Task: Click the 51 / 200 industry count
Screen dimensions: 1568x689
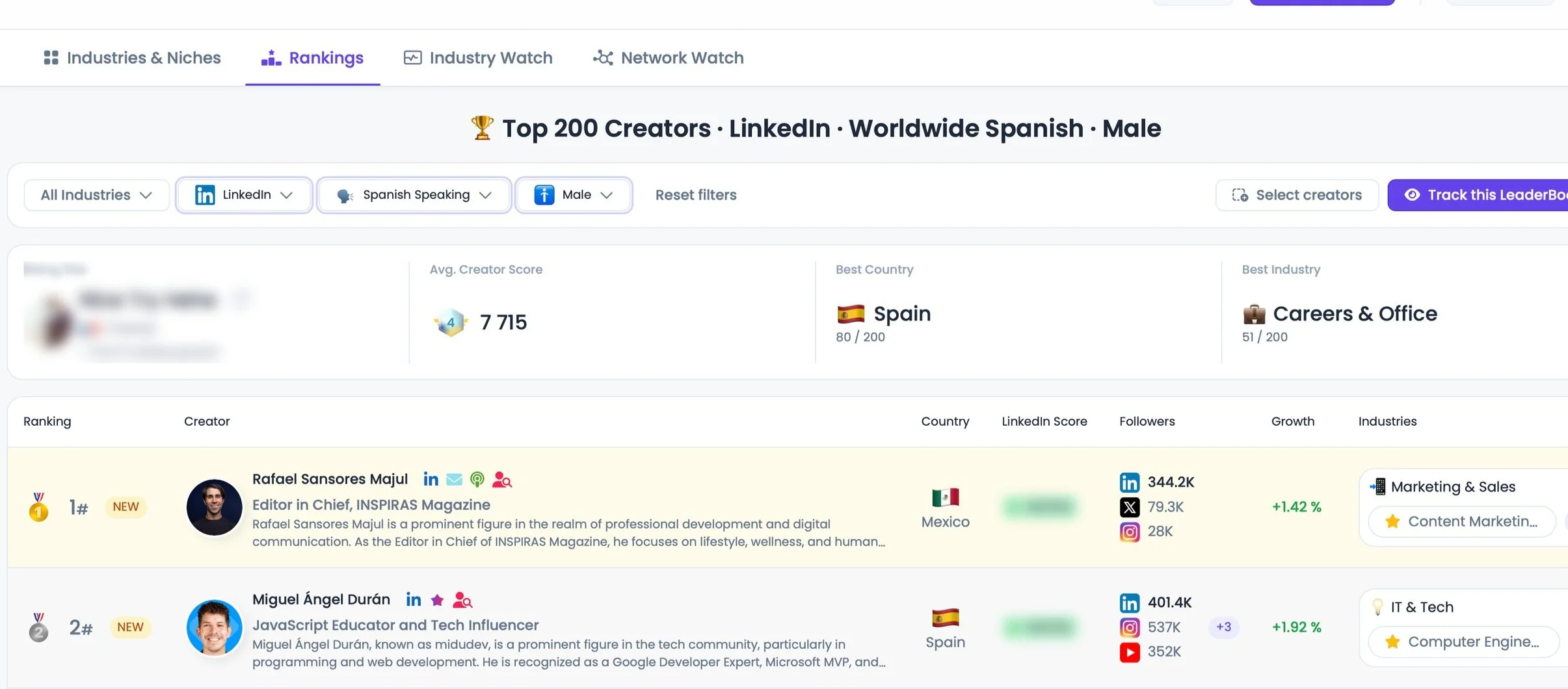Action: click(1265, 337)
